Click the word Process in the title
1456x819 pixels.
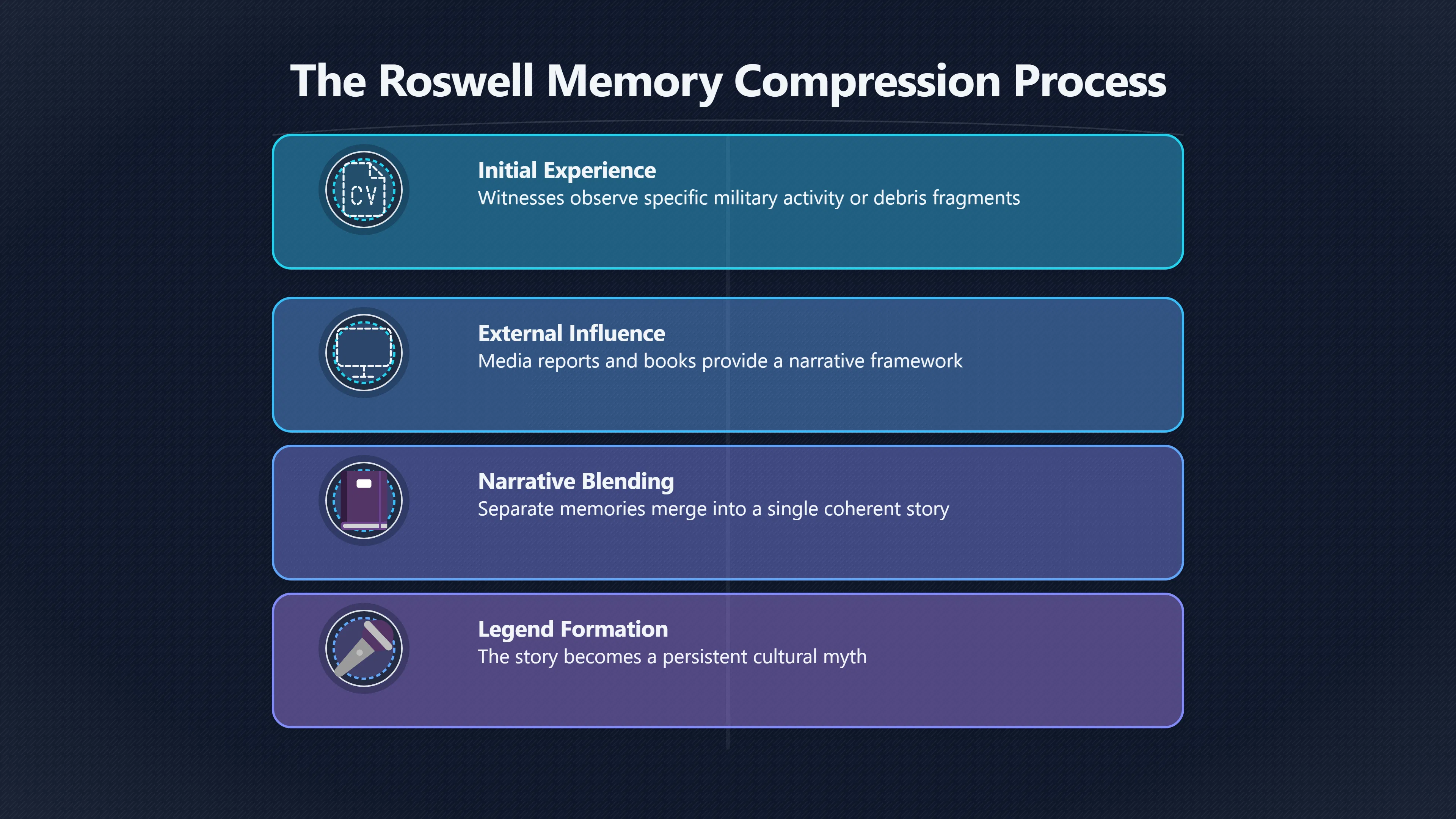(1089, 82)
